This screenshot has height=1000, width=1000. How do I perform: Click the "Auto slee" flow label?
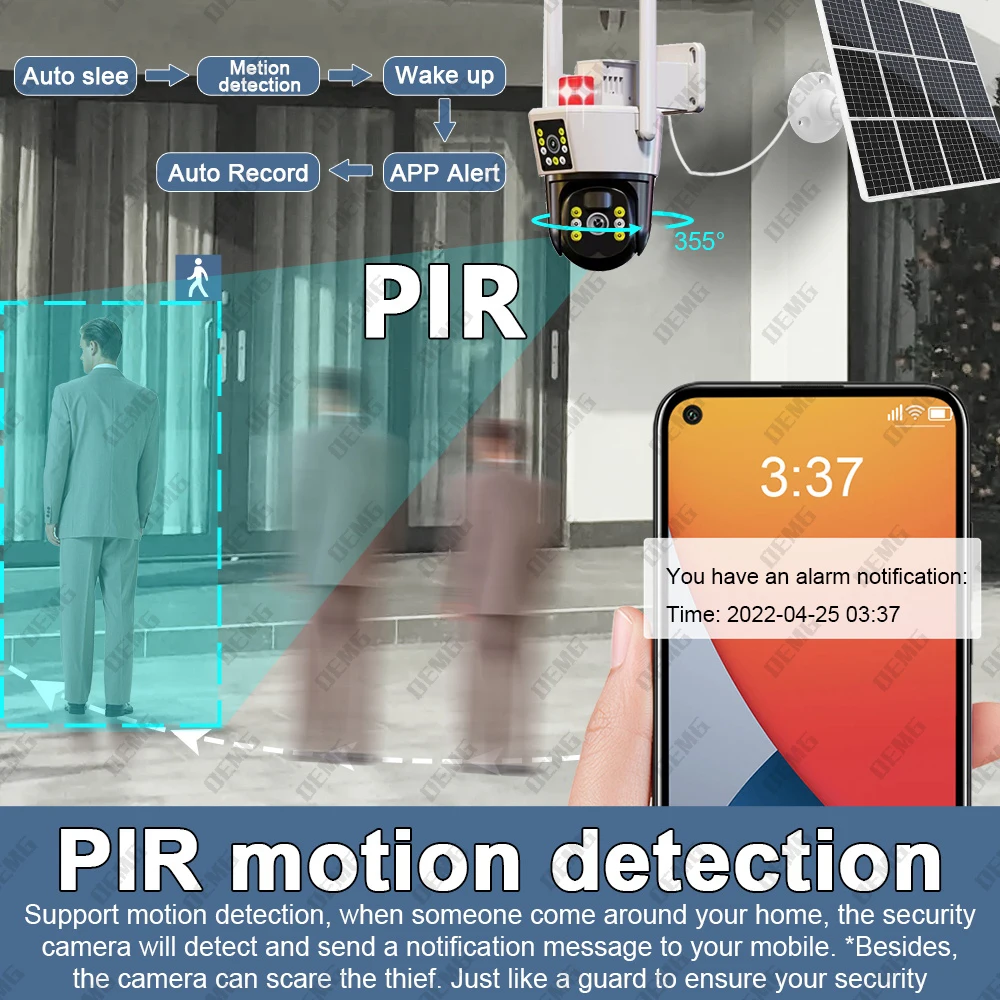pyautogui.click(x=75, y=76)
